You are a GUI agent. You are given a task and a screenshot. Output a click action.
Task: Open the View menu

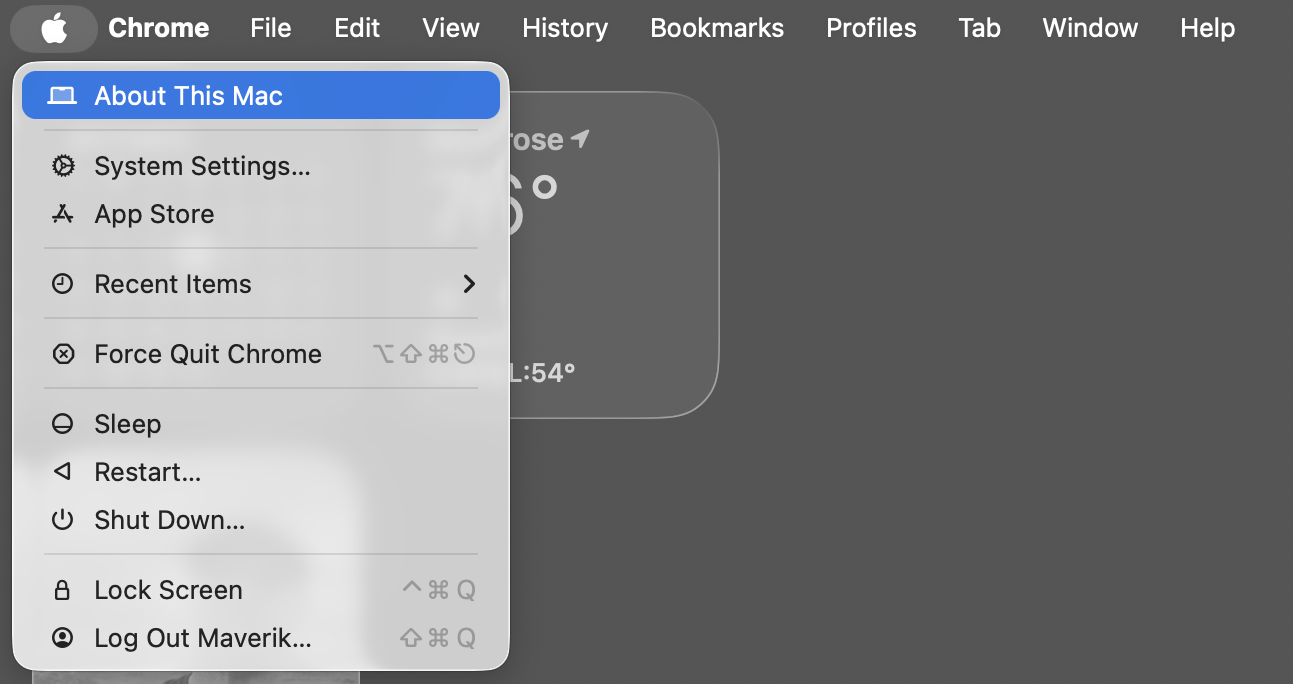tap(451, 28)
